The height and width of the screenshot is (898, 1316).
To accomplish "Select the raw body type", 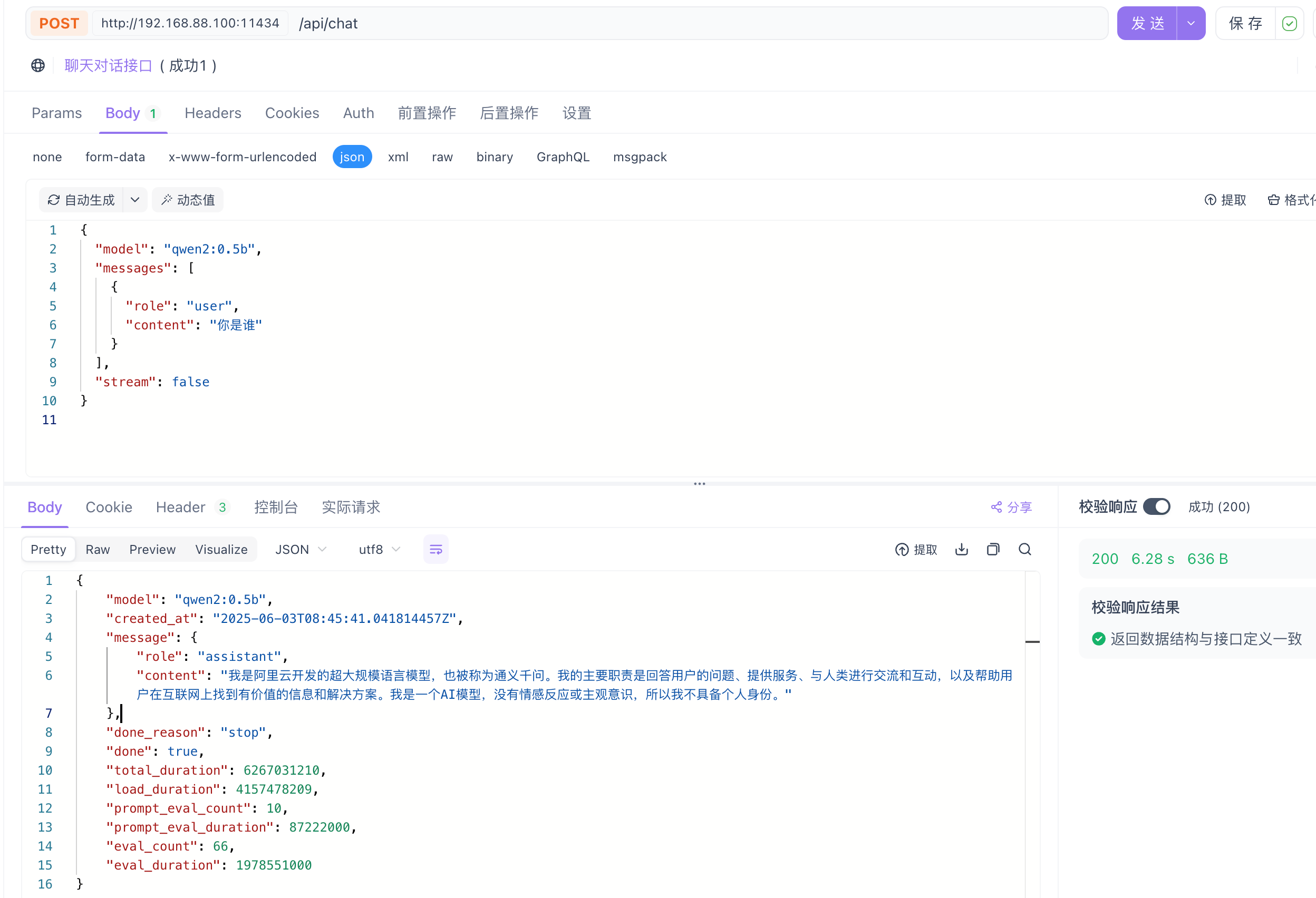I will (442, 157).
